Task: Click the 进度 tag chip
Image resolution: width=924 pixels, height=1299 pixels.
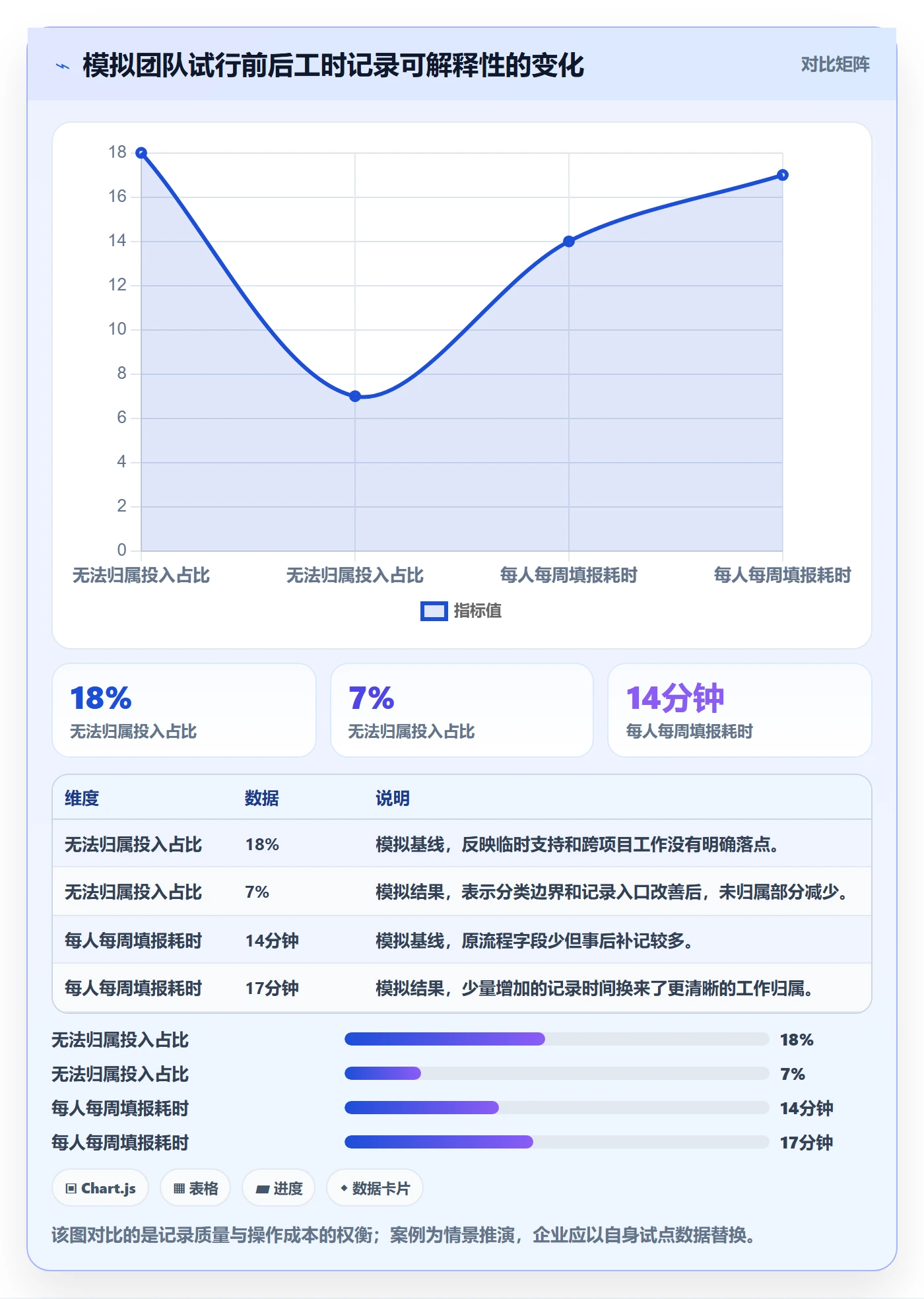Action: point(279,1188)
